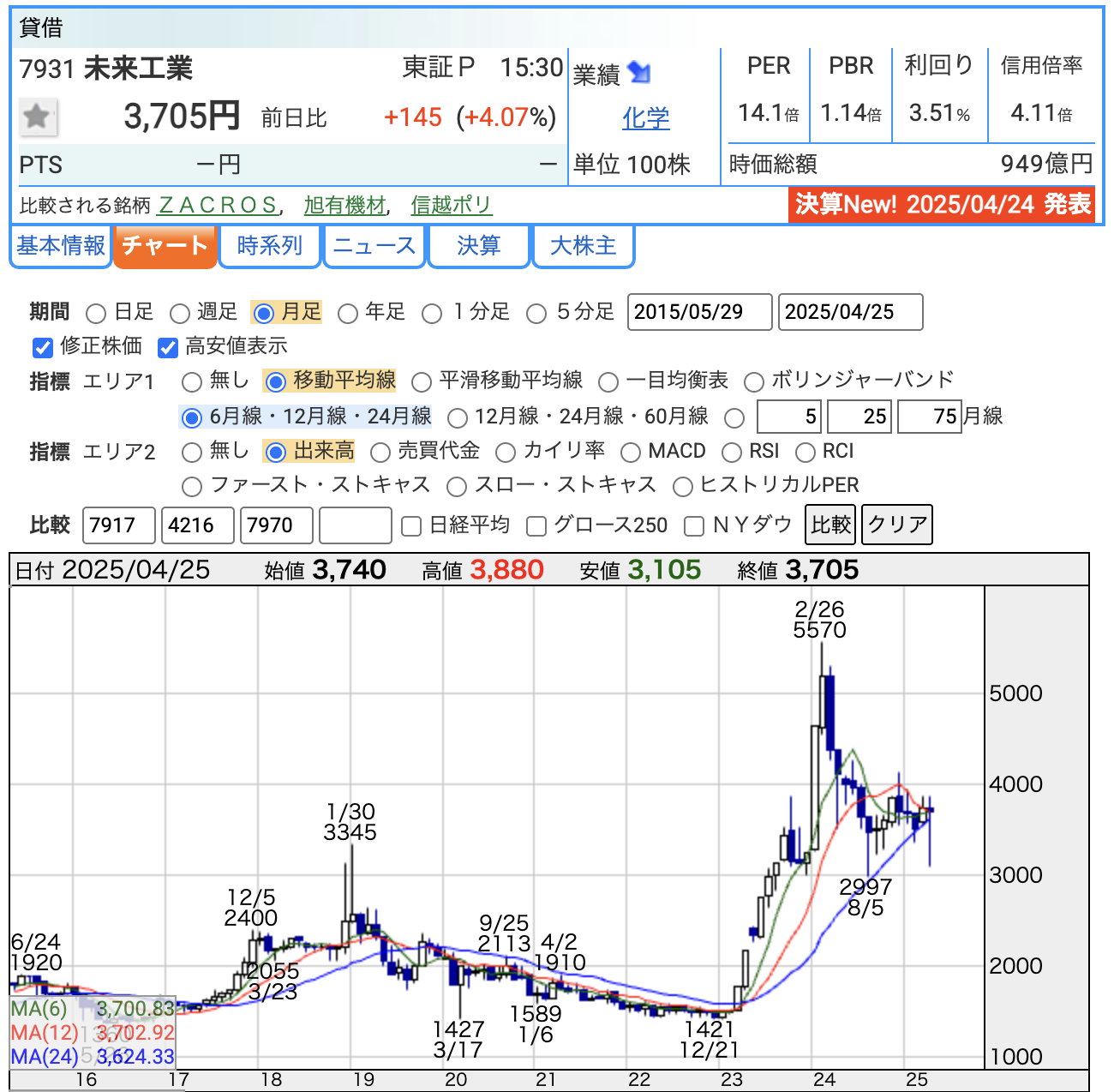The width and height of the screenshot is (1114, 1092).
Task: Select the 日足 period radio button
Action: coord(97,314)
